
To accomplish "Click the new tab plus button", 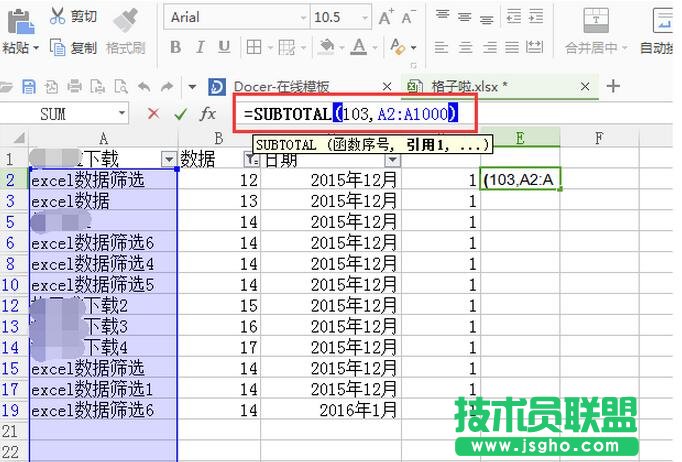I will [x=613, y=87].
